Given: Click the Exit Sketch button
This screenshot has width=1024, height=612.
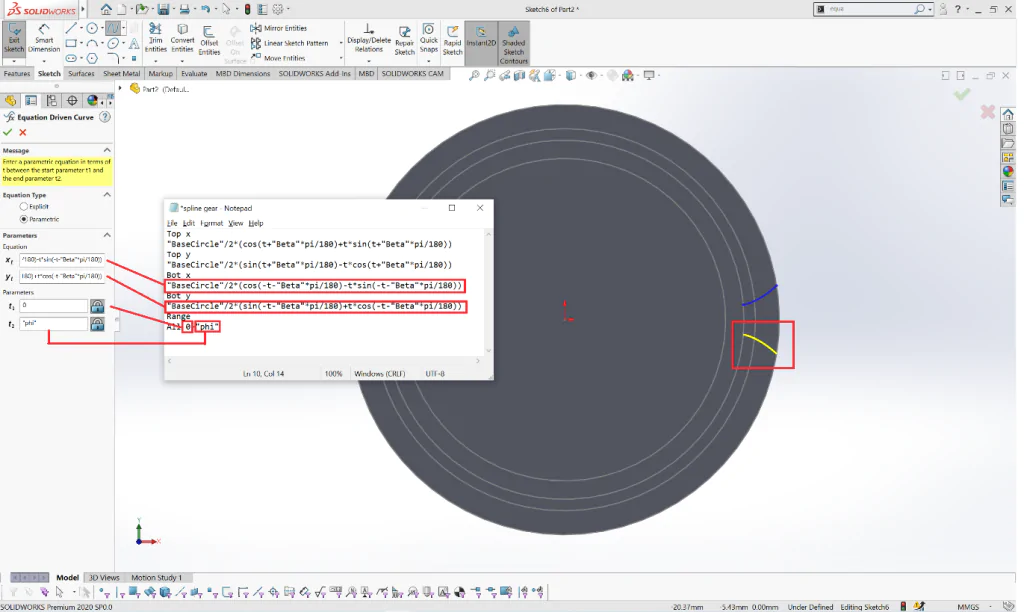Looking at the screenshot, I should [14, 40].
